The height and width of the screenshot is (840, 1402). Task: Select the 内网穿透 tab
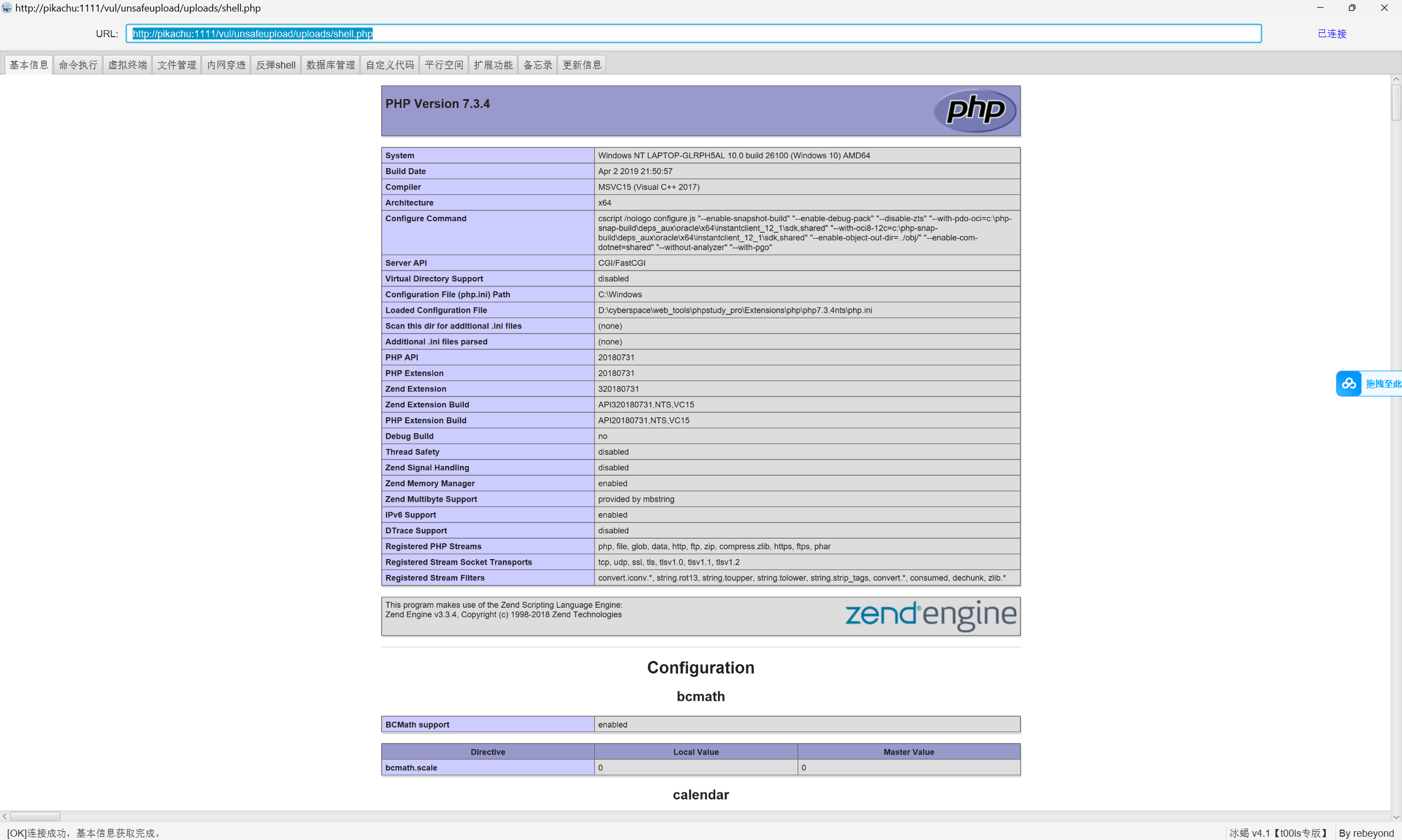click(x=226, y=65)
